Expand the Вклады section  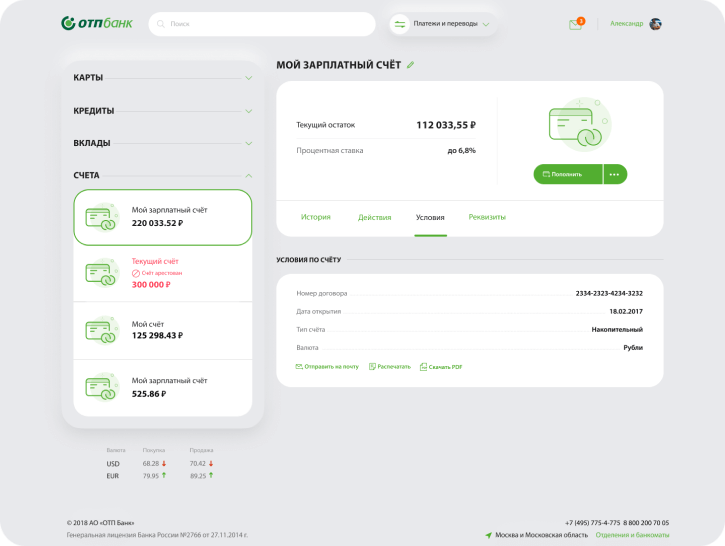(x=162, y=143)
